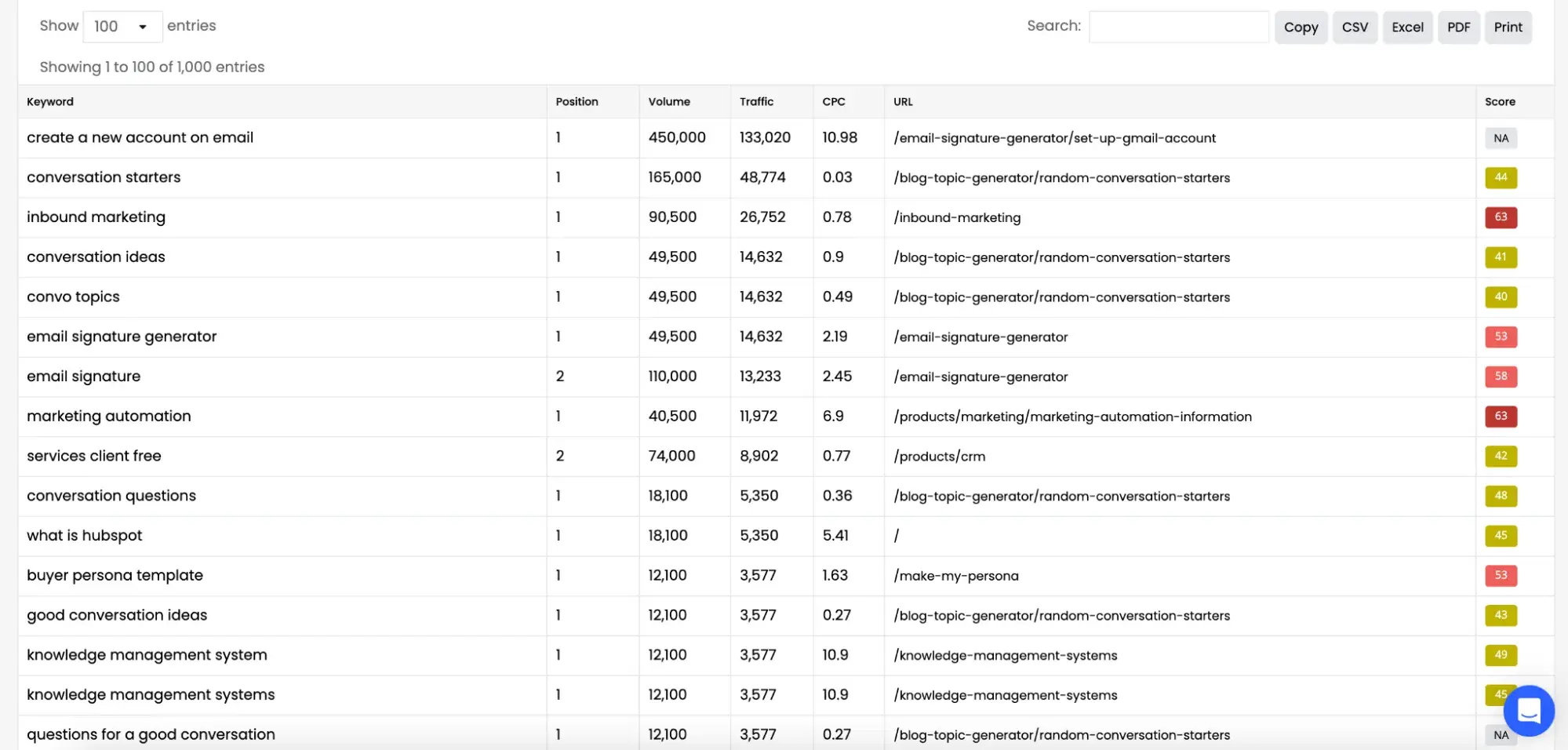Sort table by Keyword column header
The width and height of the screenshot is (1568, 750).
[x=50, y=102]
